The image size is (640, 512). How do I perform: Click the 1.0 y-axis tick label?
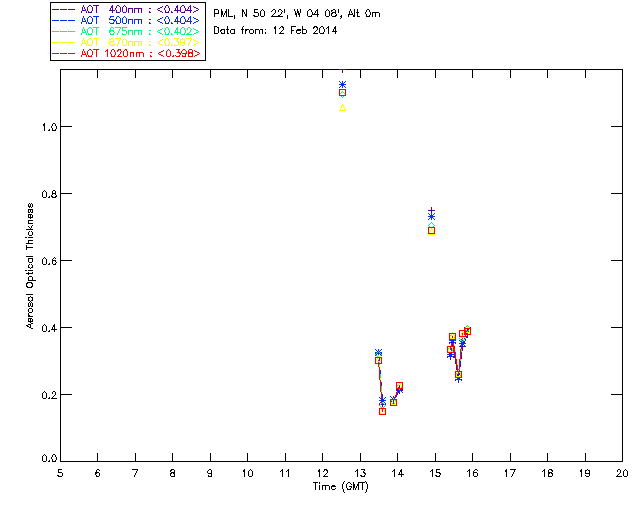(49, 127)
